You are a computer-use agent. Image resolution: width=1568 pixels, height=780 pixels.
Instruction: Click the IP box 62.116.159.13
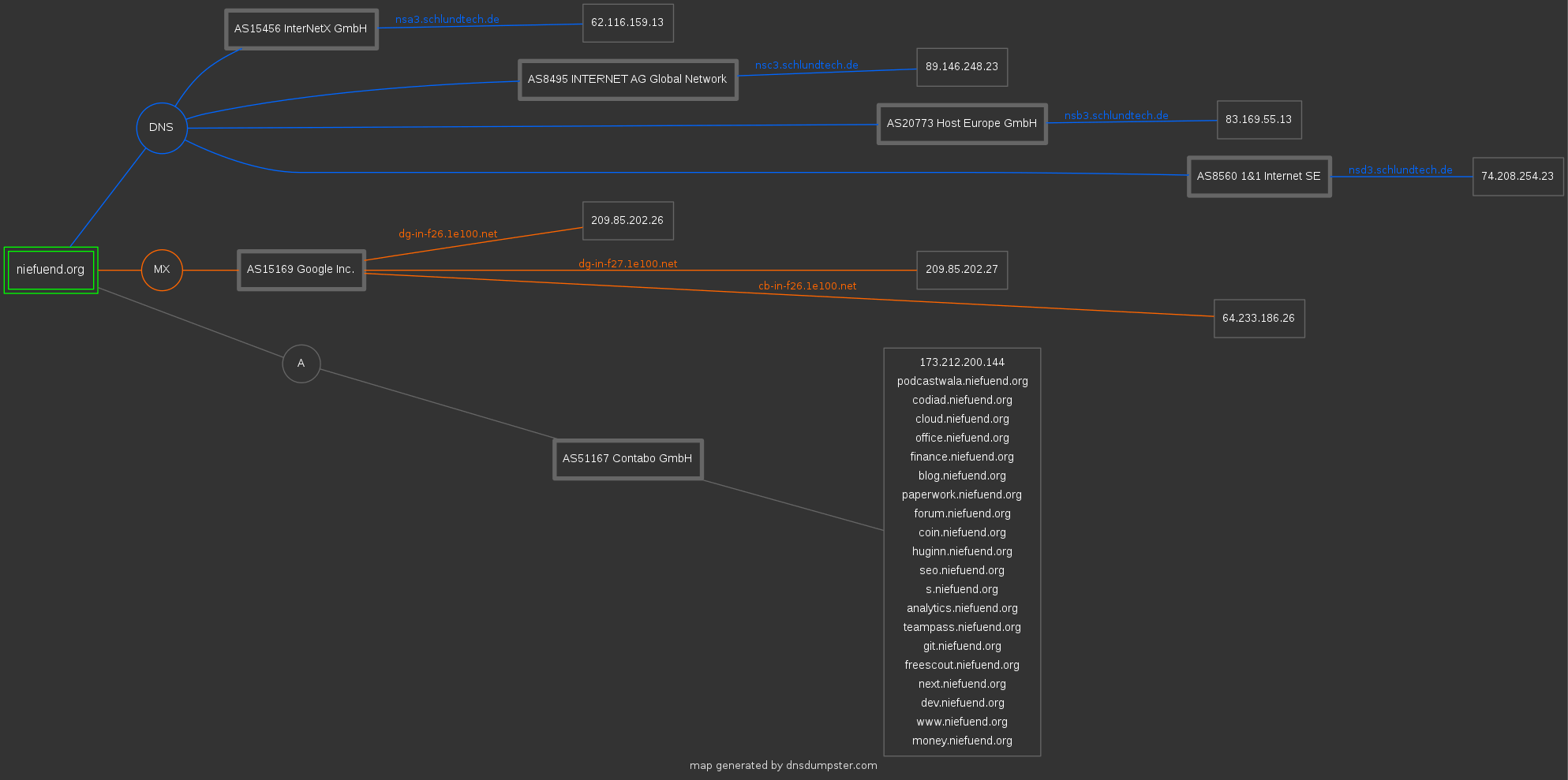point(628,23)
